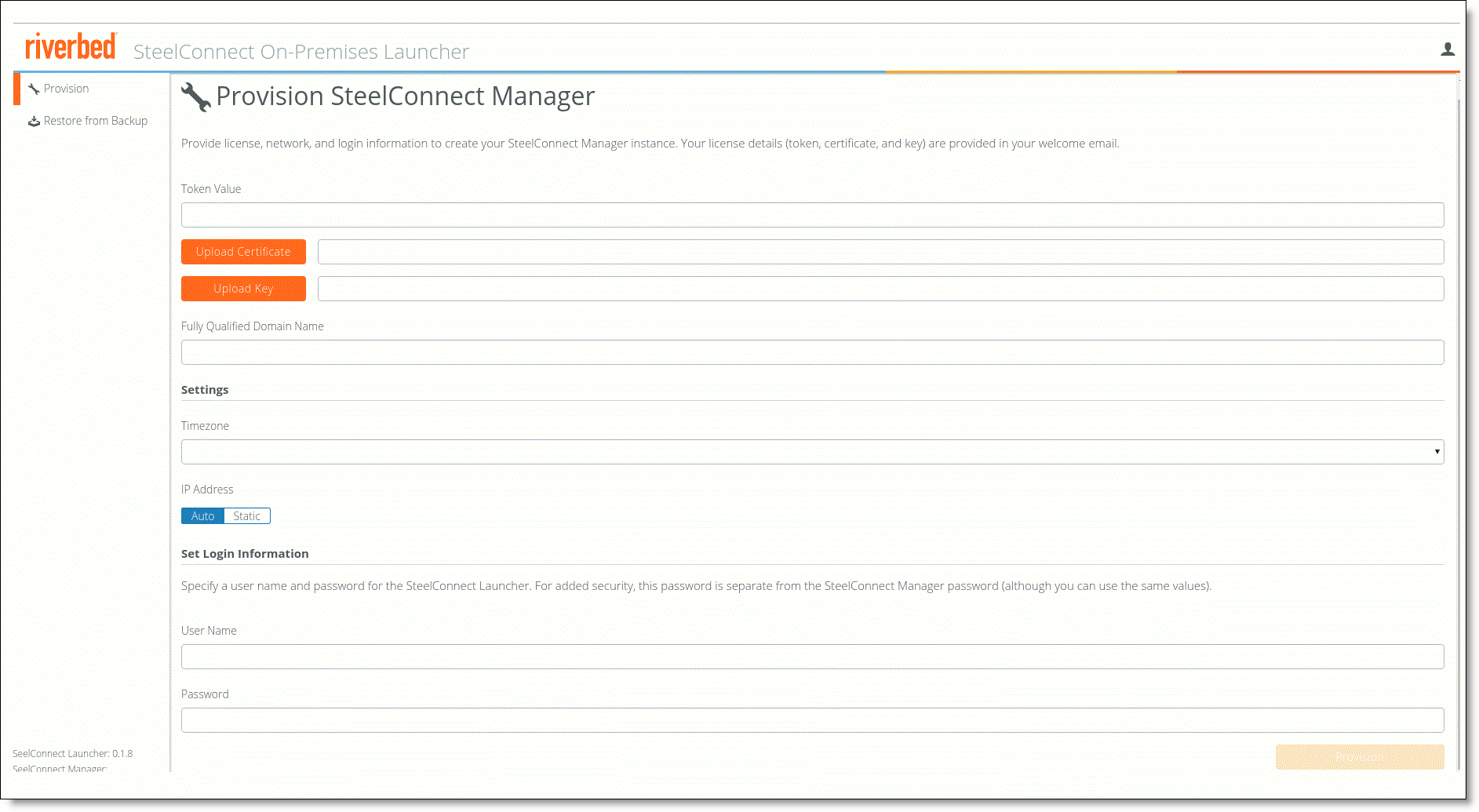Click SteelConnect Launcher 0.1.8 version text
Viewport: 1479px width, 812px height.
[x=73, y=754]
